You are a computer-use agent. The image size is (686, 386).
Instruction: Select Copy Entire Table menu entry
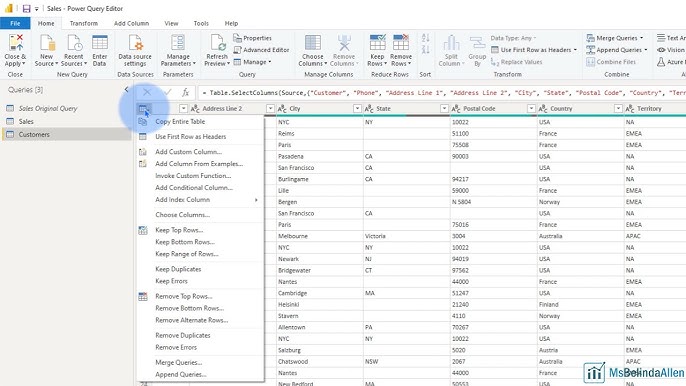pos(180,122)
